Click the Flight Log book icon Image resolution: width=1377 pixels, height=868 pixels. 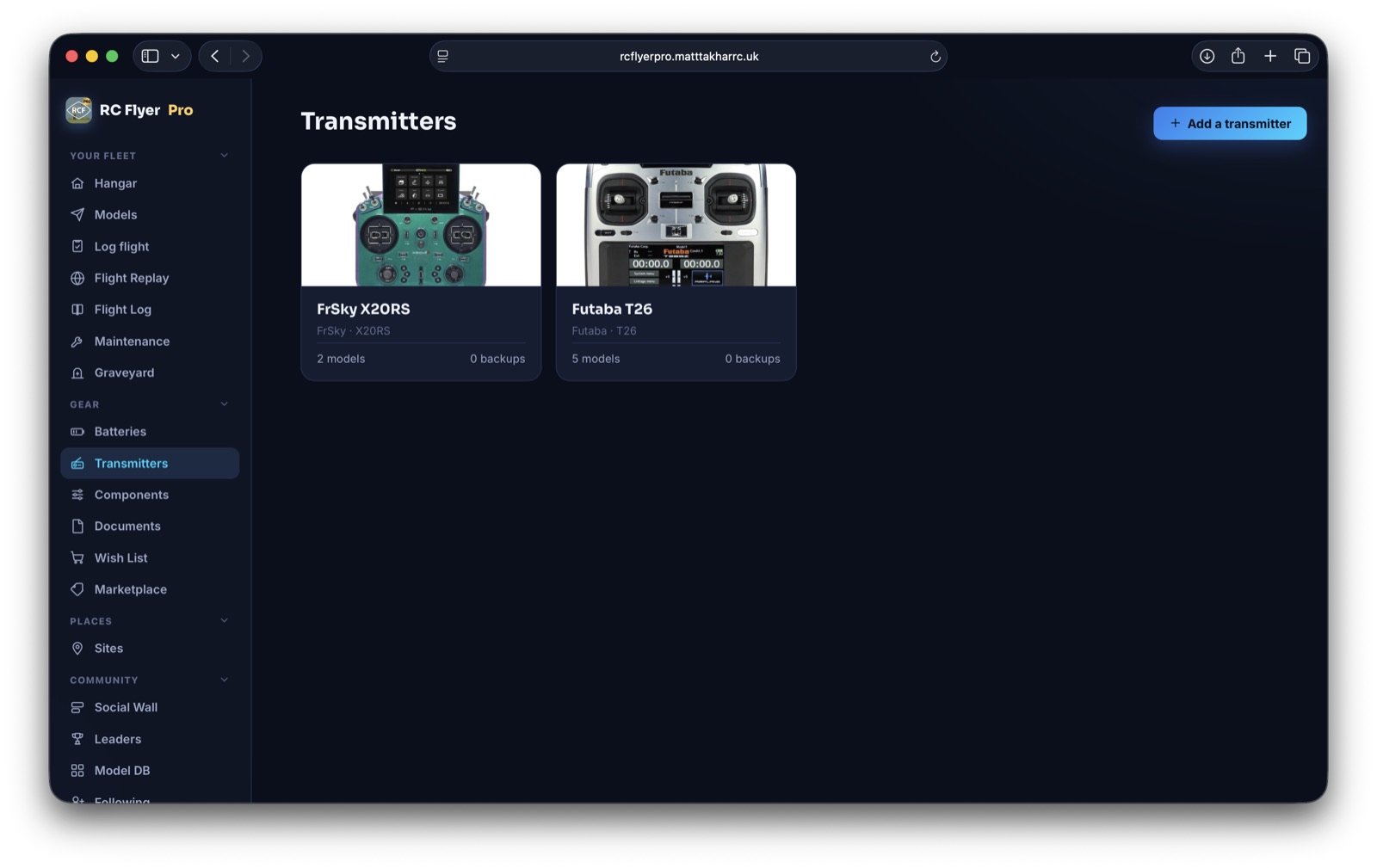77,310
